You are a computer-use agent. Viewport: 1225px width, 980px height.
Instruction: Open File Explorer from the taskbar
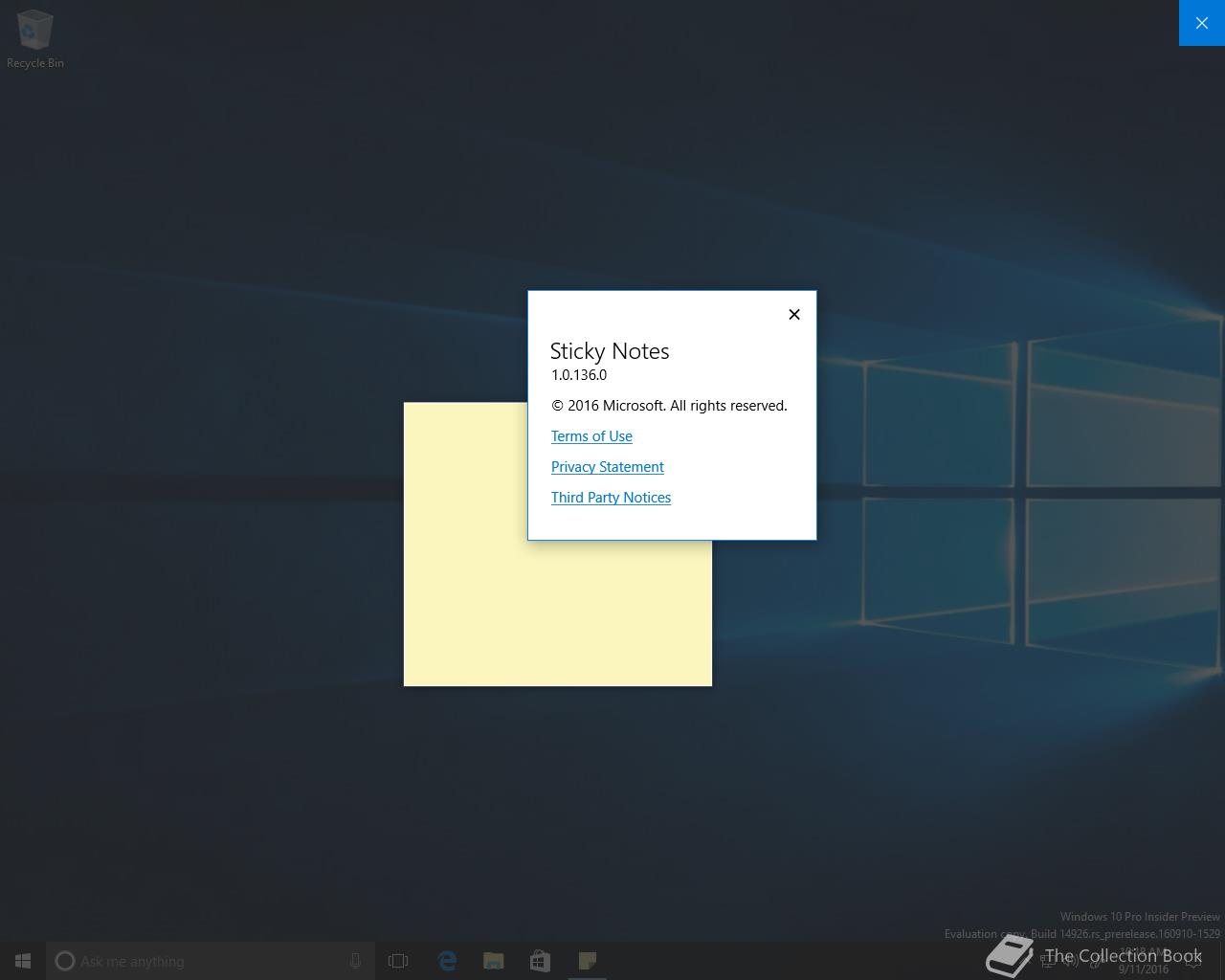pyautogui.click(x=494, y=961)
